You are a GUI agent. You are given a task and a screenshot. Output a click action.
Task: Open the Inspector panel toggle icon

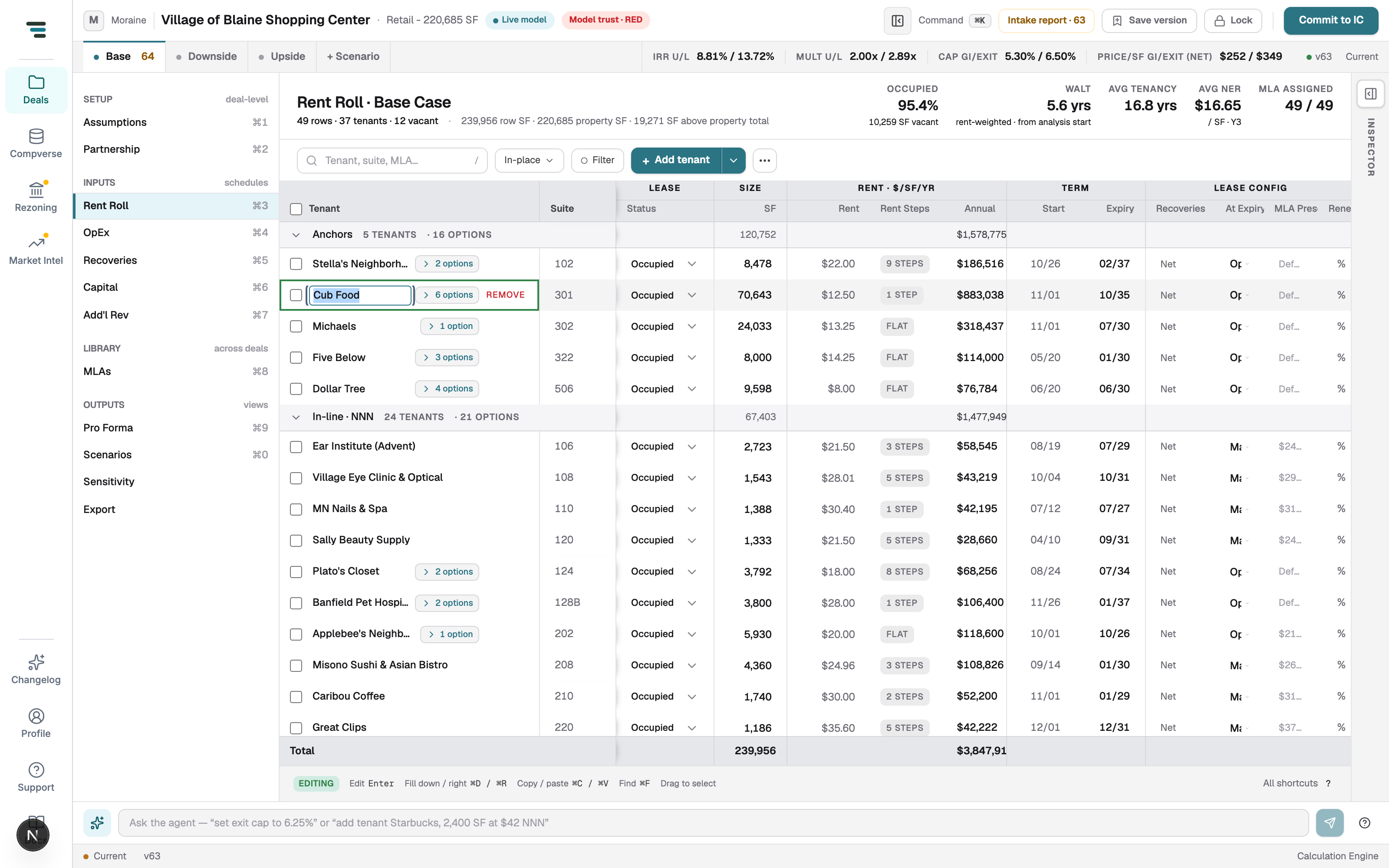coord(1371,94)
